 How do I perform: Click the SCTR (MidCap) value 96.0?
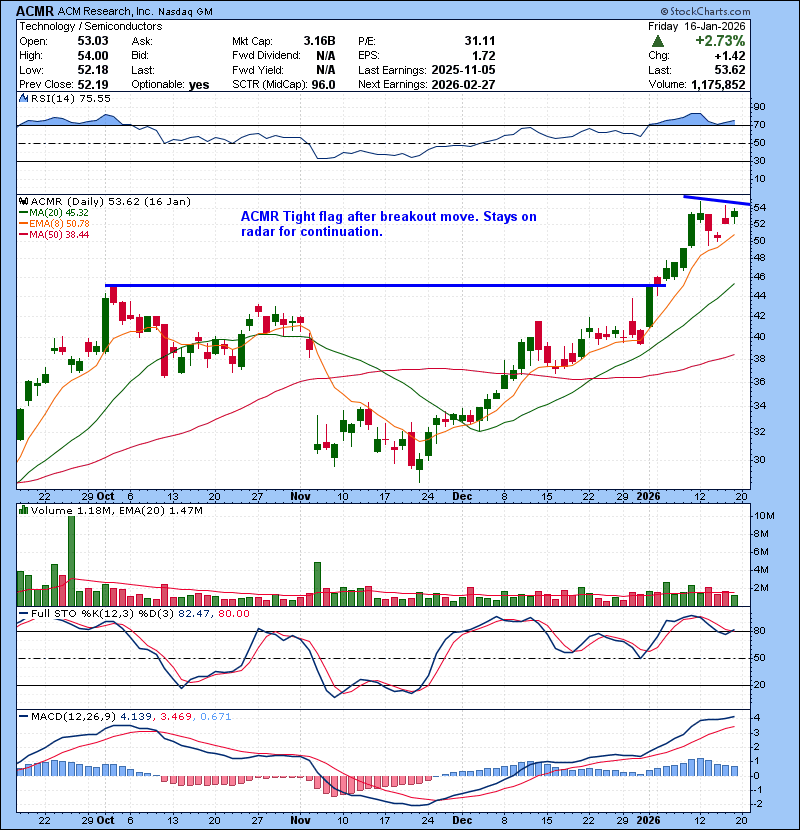[323, 85]
